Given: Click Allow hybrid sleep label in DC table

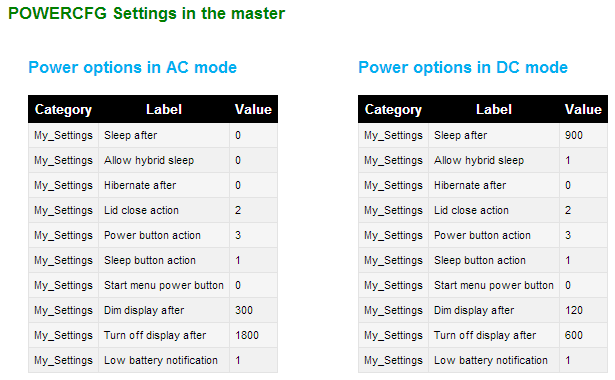Looking at the screenshot, I should 479,160.
